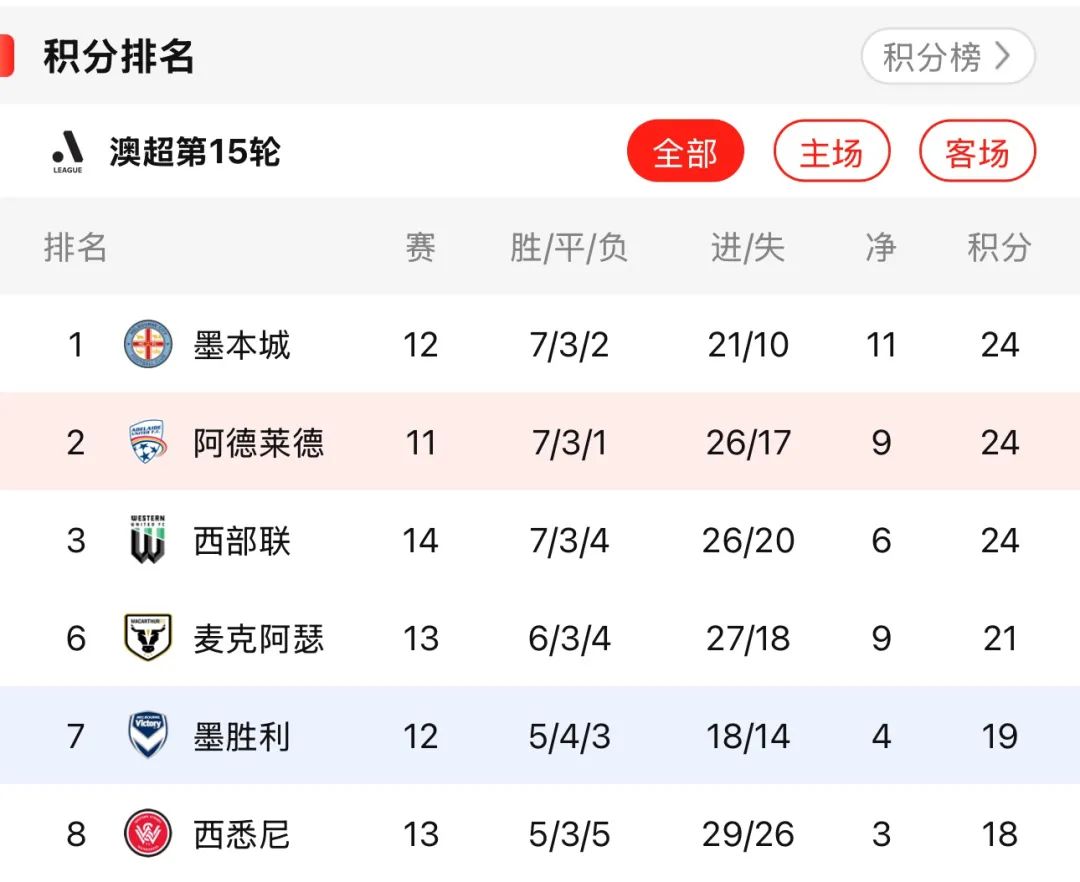The width and height of the screenshot is (1080, 882).
Task: Click the Adelaide United club crest
Action: [148, 442]
